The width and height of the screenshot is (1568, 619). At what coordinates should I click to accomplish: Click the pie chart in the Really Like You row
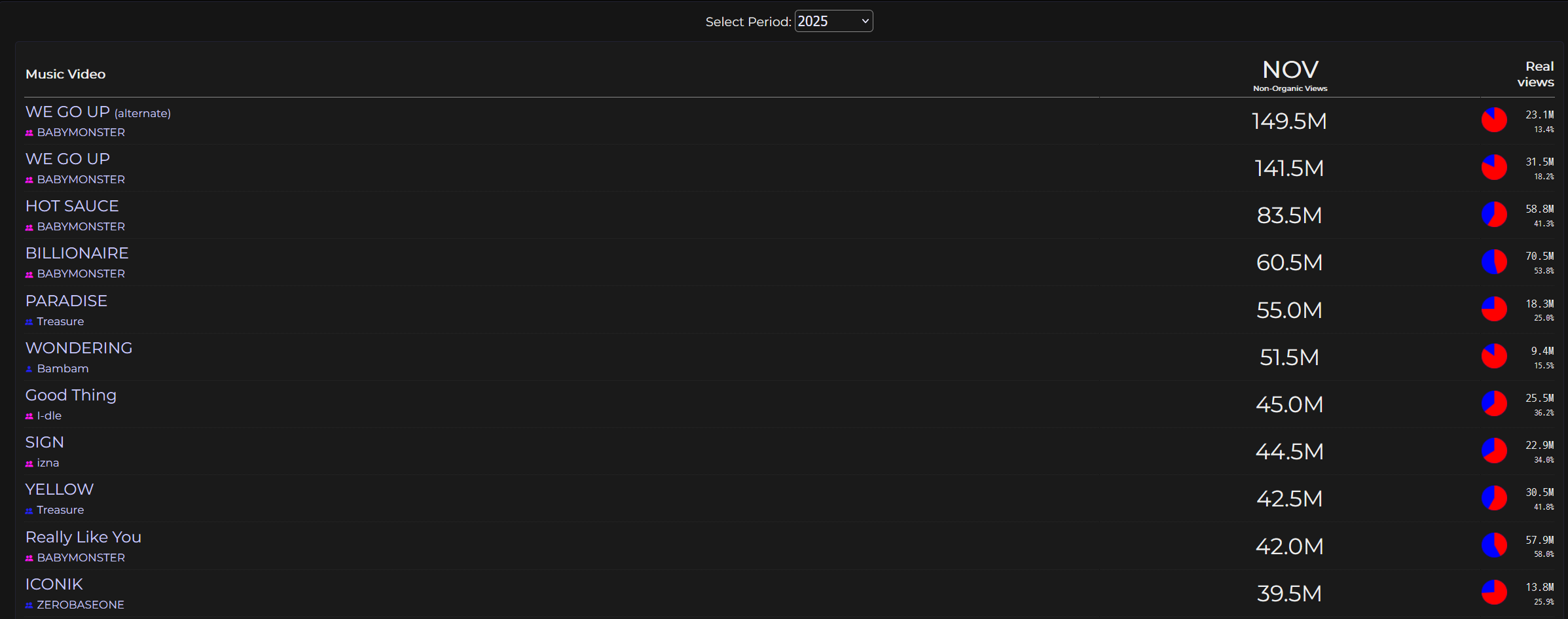pos(1494,545)
